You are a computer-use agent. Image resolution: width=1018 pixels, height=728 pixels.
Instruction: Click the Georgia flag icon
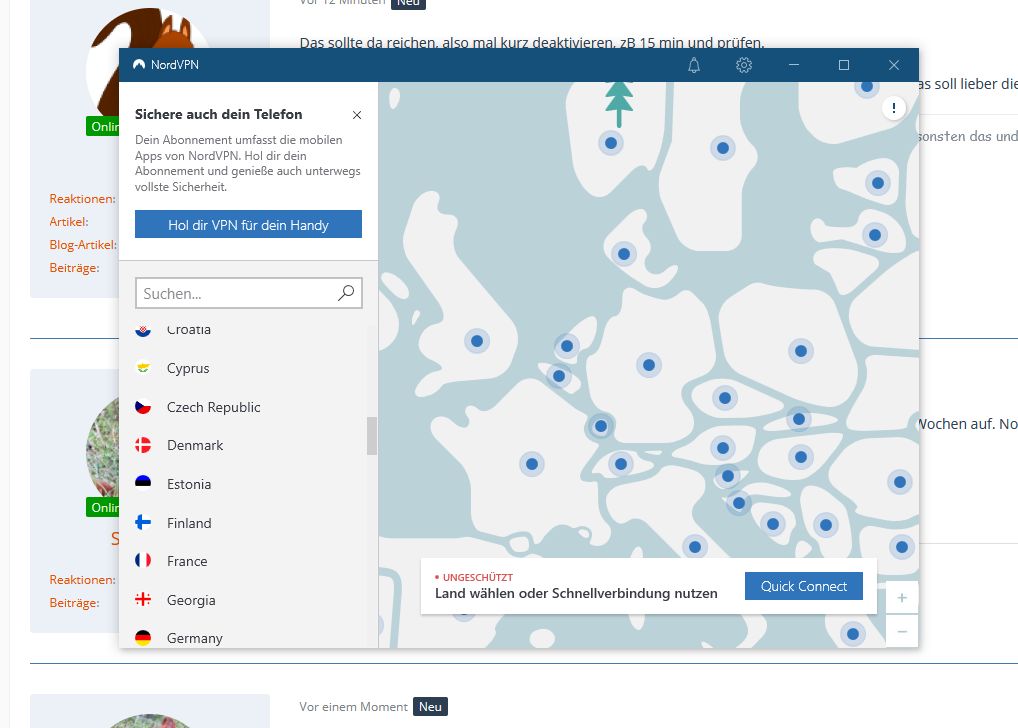(143, 600)
